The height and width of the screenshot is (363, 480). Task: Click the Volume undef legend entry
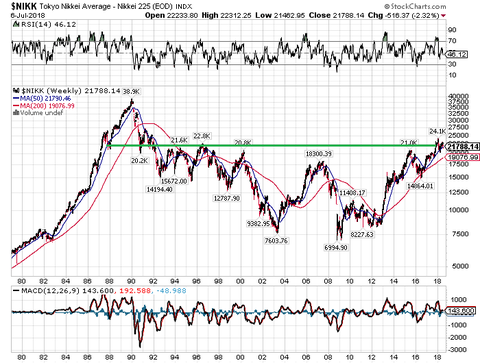point(41,113)
